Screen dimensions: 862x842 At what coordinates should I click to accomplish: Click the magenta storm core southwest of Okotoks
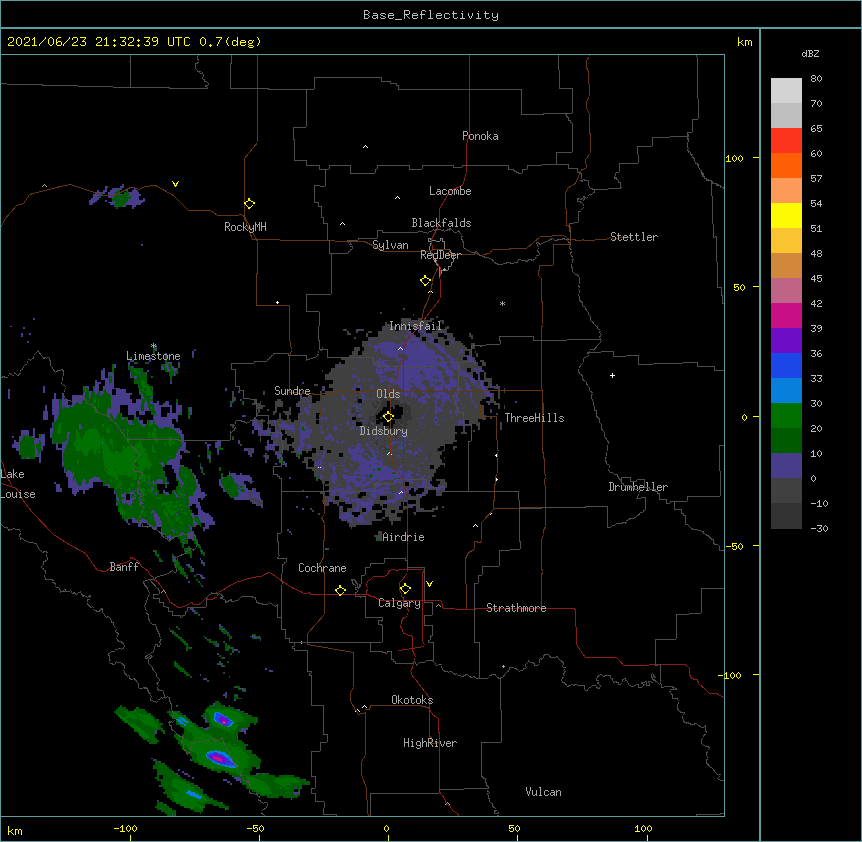click(219, 758)
